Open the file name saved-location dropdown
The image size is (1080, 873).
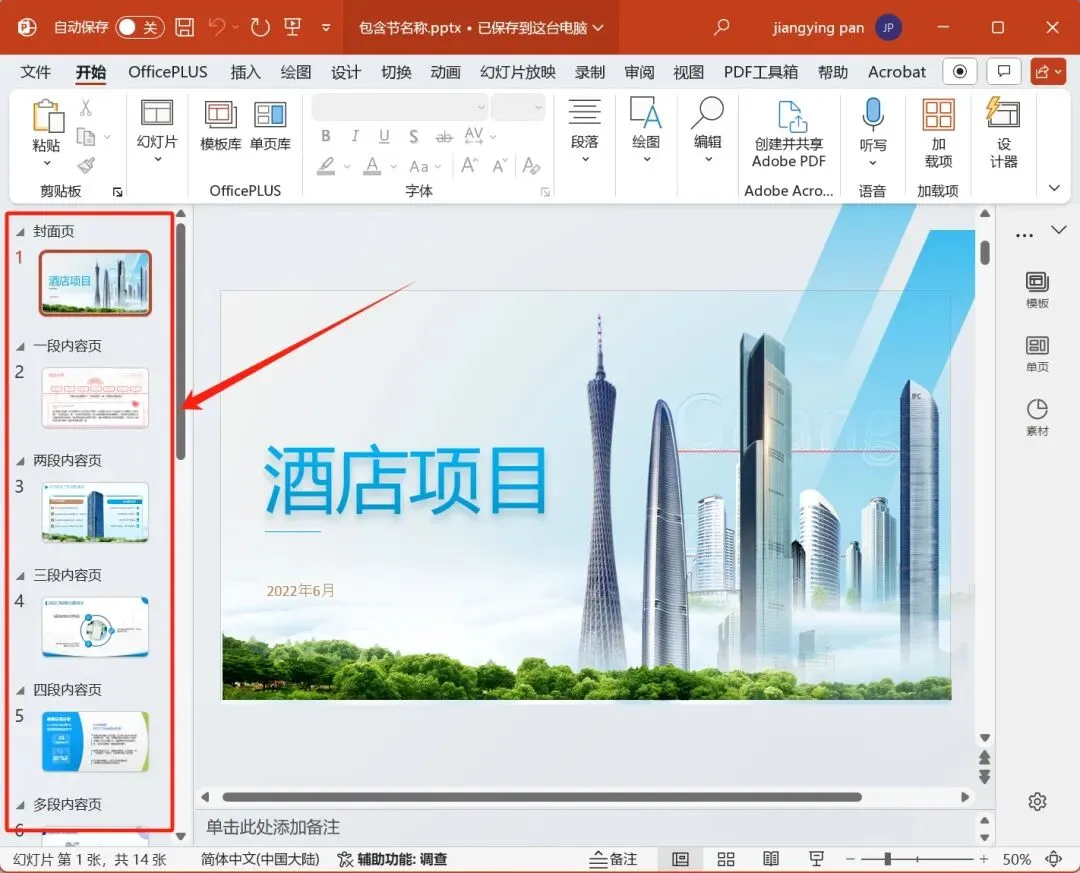pyautogui.click(x=598, y=28)
